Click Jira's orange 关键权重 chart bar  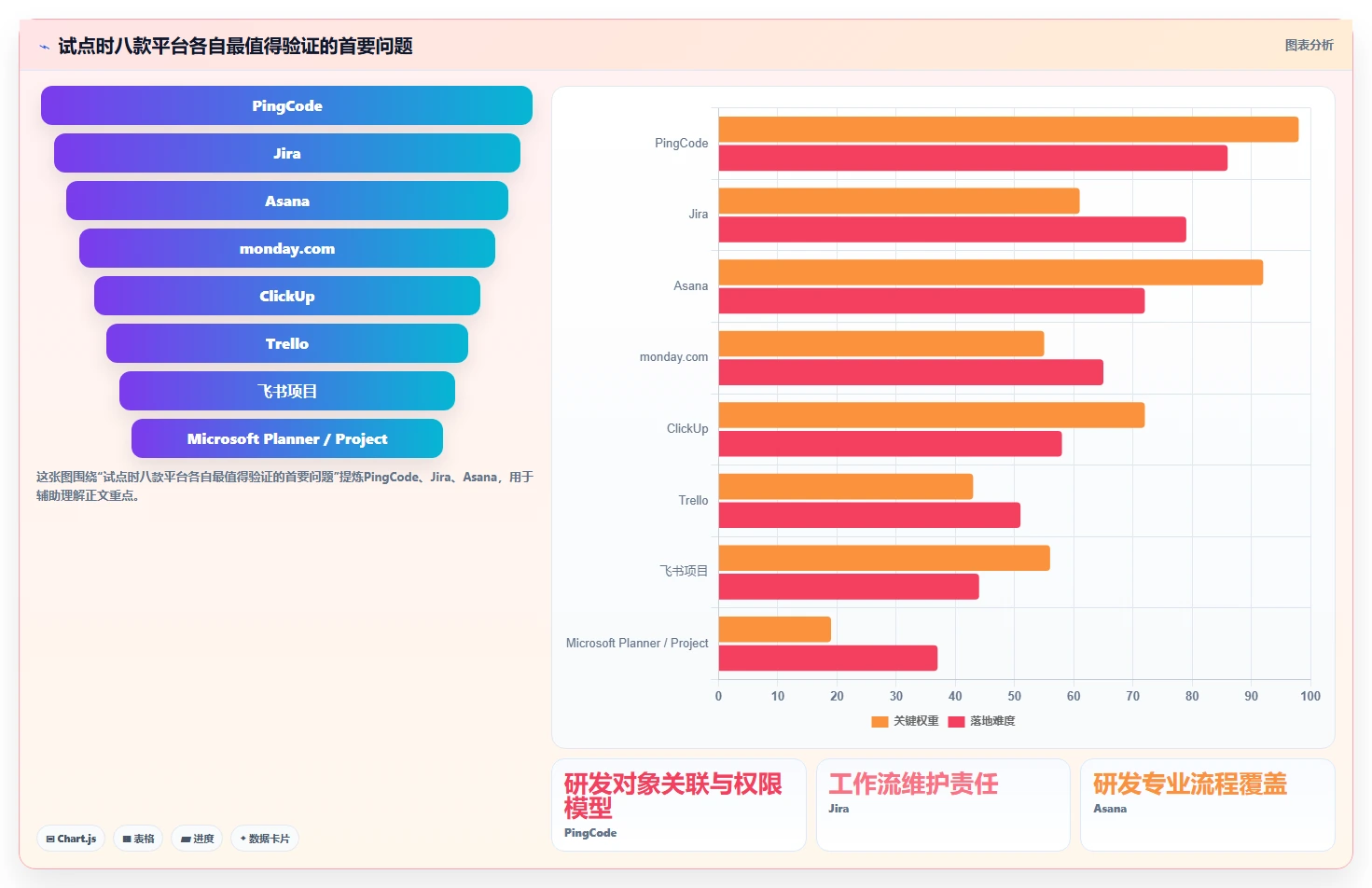(x=899, y=201)
